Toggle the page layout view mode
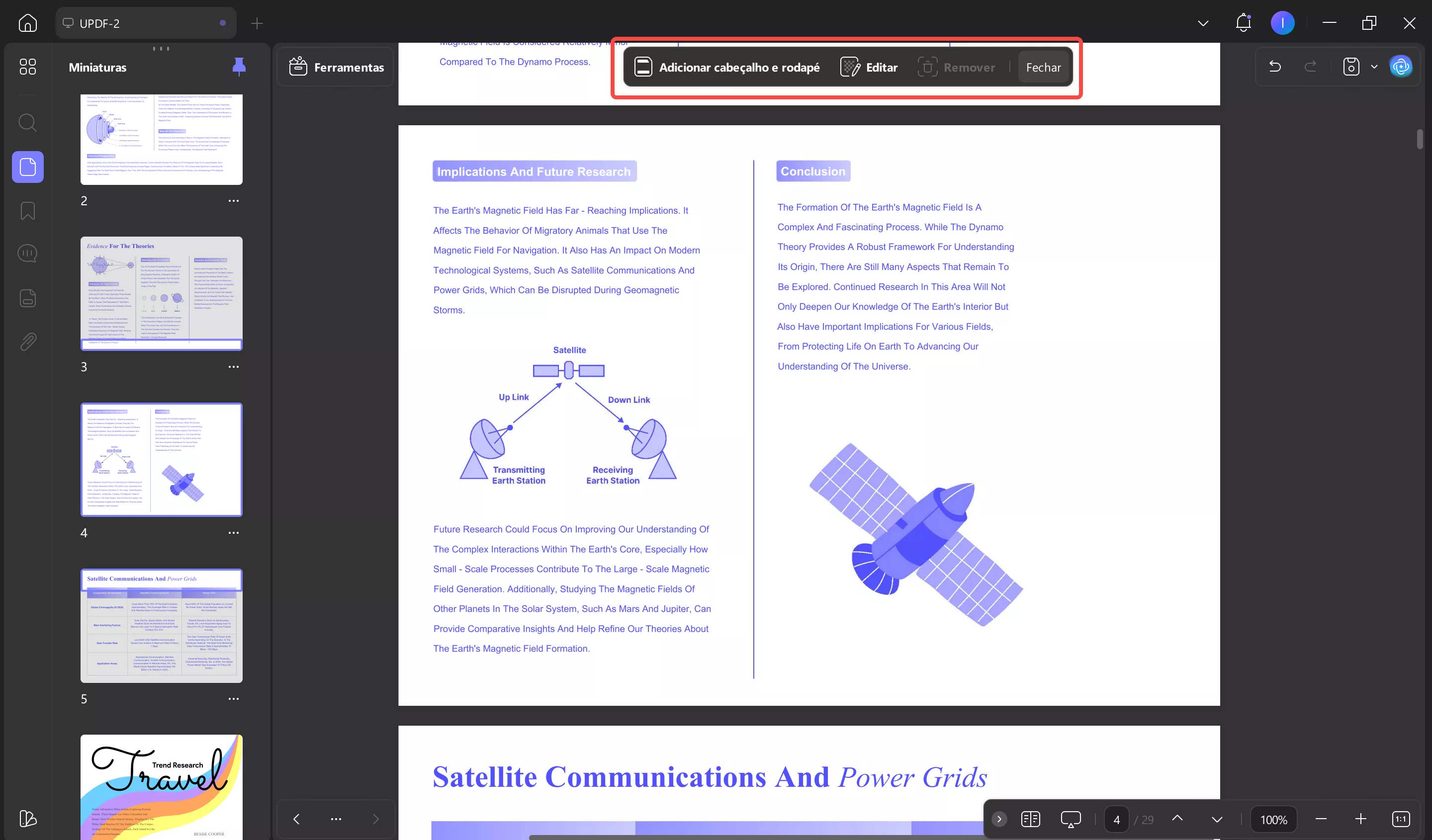1432x840 pixels. [x=1030, y=819]
